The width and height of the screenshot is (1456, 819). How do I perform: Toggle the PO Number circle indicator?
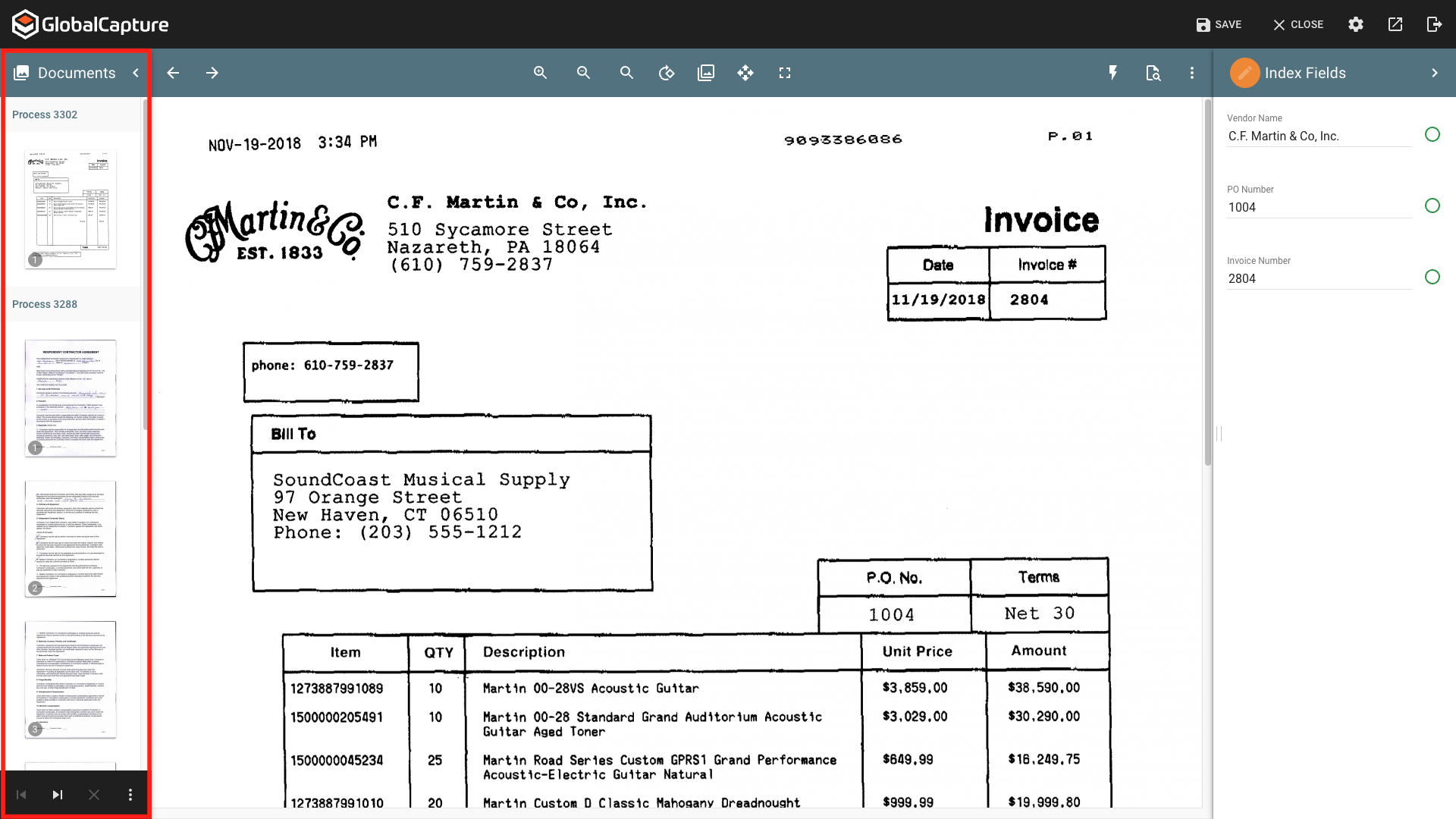pyautogui.click(x=1432, y=206)
